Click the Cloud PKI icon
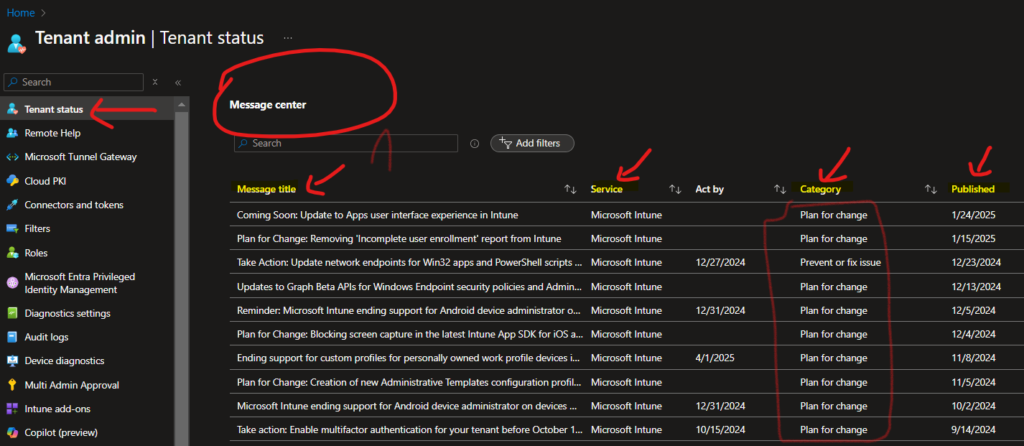Image resolution: width=1024 pixels, height=446 pixels. (x=12, y=181)
